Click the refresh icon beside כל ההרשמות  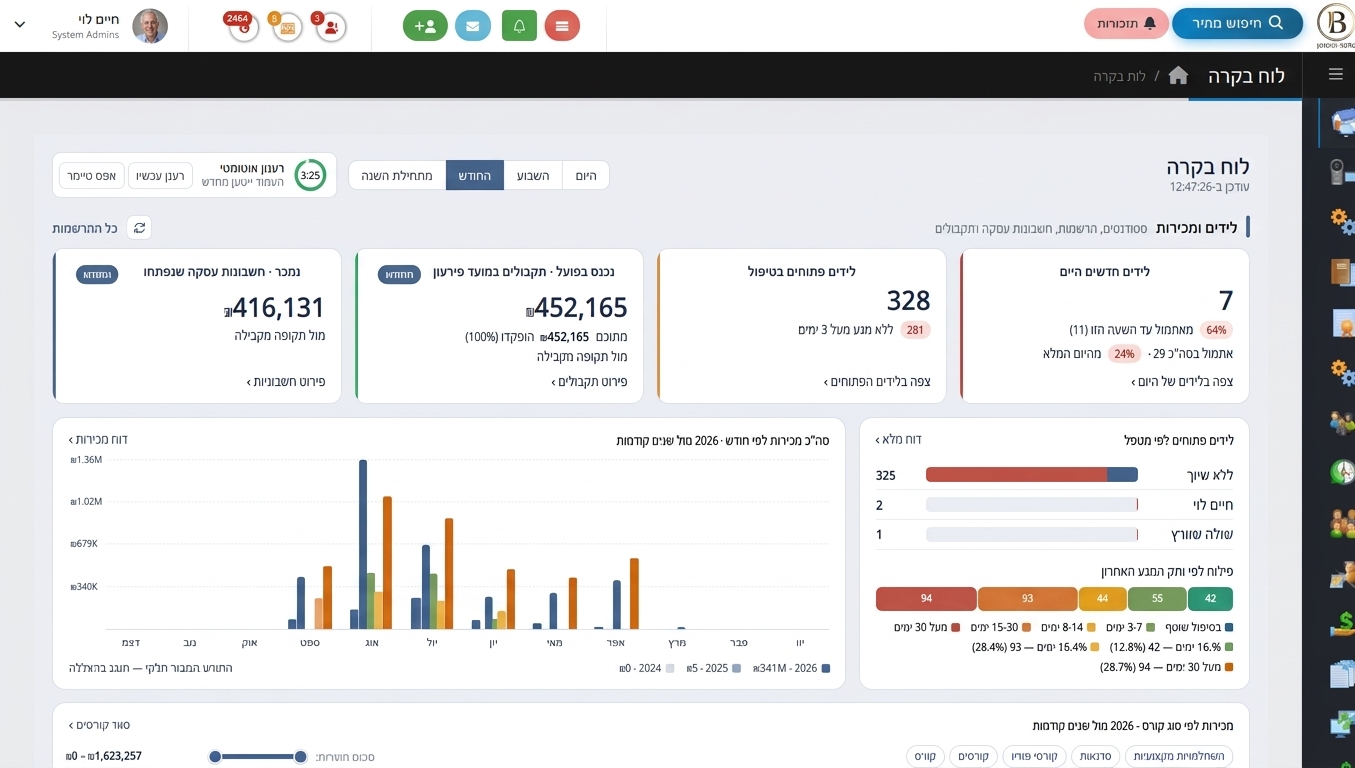(x=139, y=228)
